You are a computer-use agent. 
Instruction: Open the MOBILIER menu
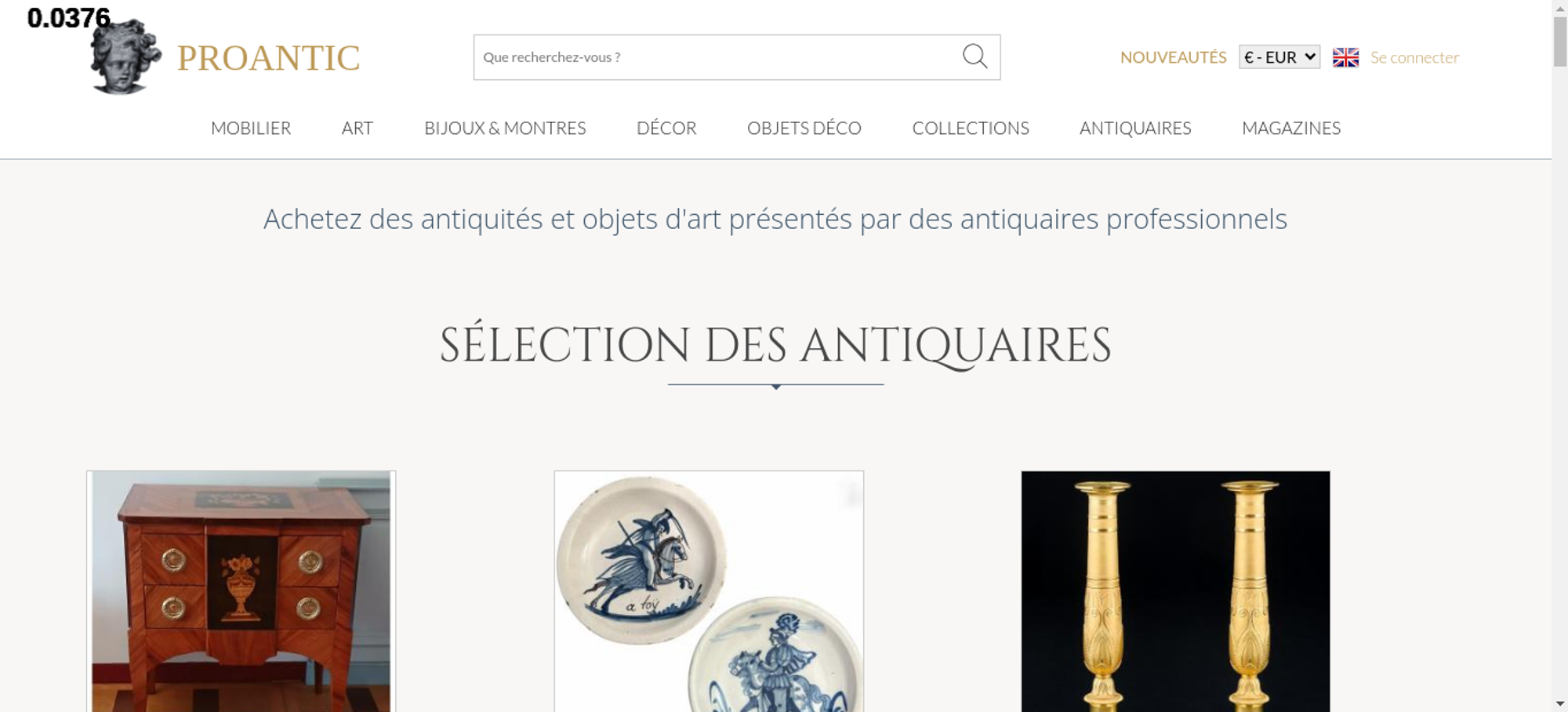point(251,128)
